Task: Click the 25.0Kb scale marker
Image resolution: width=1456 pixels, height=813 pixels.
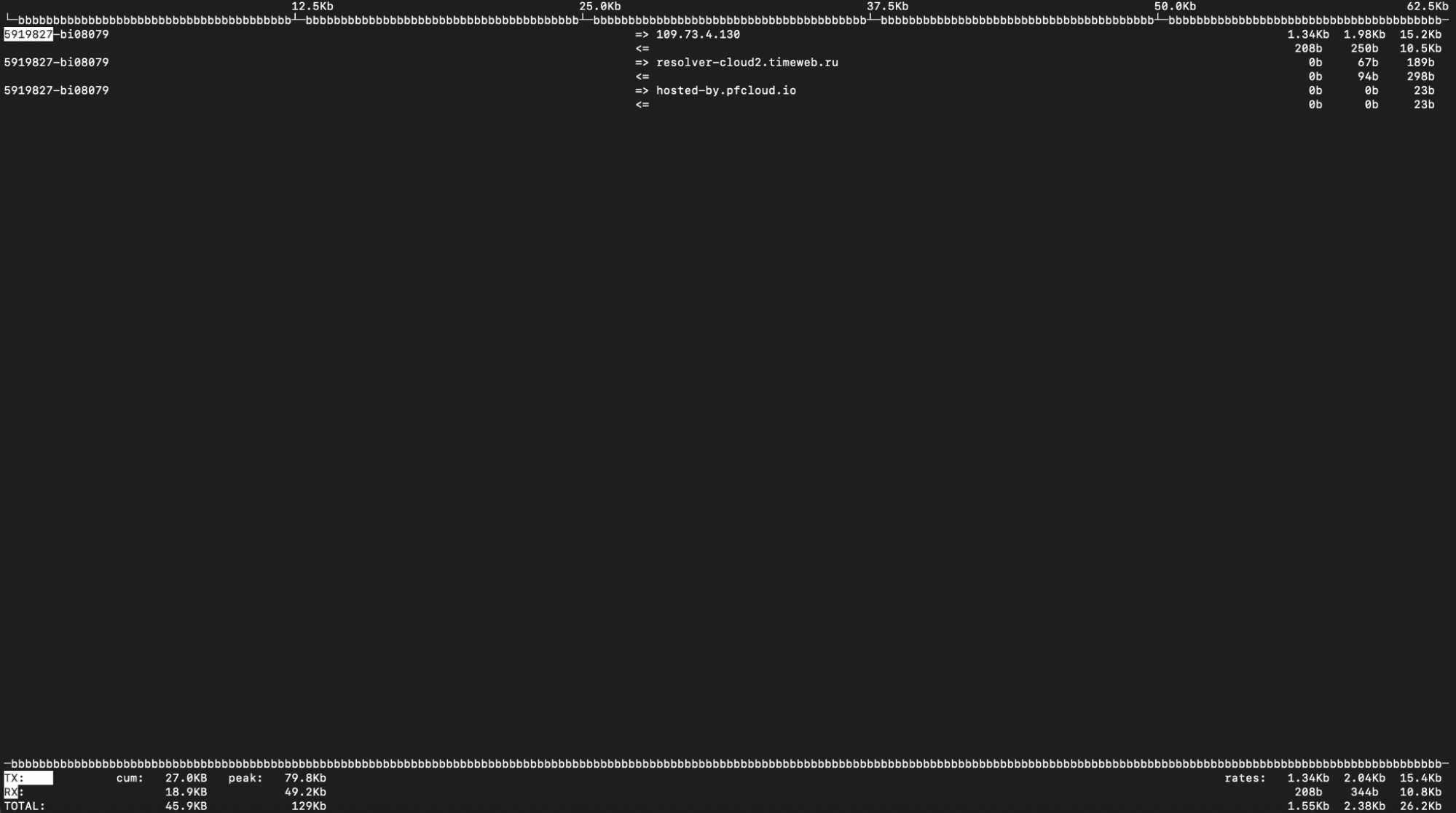Action: coord(599,7)
